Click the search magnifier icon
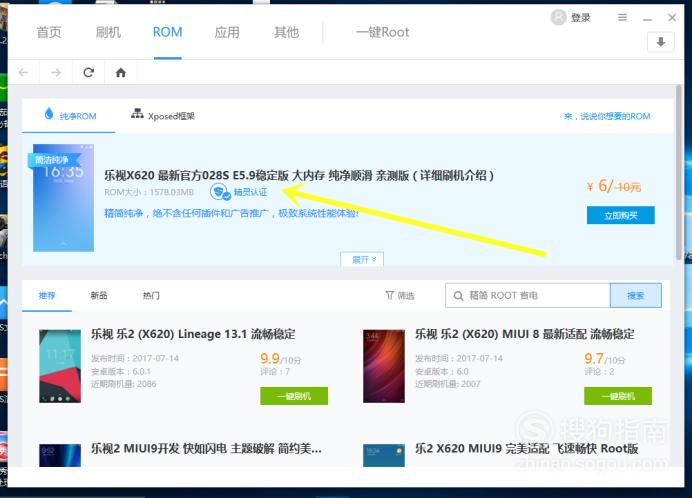692x498 pixels. 459,296
